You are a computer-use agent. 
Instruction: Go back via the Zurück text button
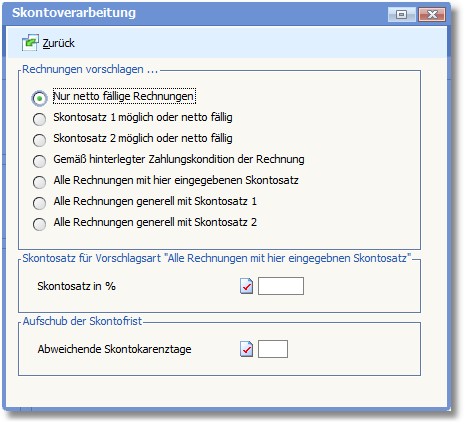click(x=58, y=43)
